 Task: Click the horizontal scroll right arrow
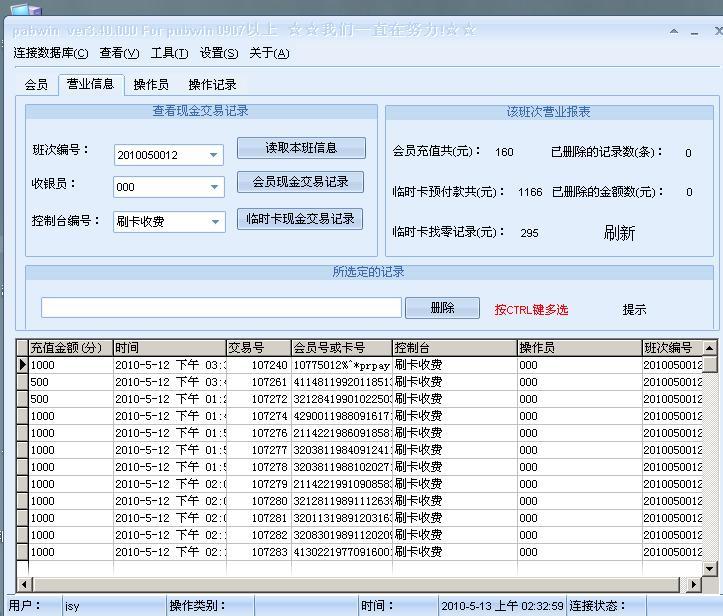click(693, 585)
